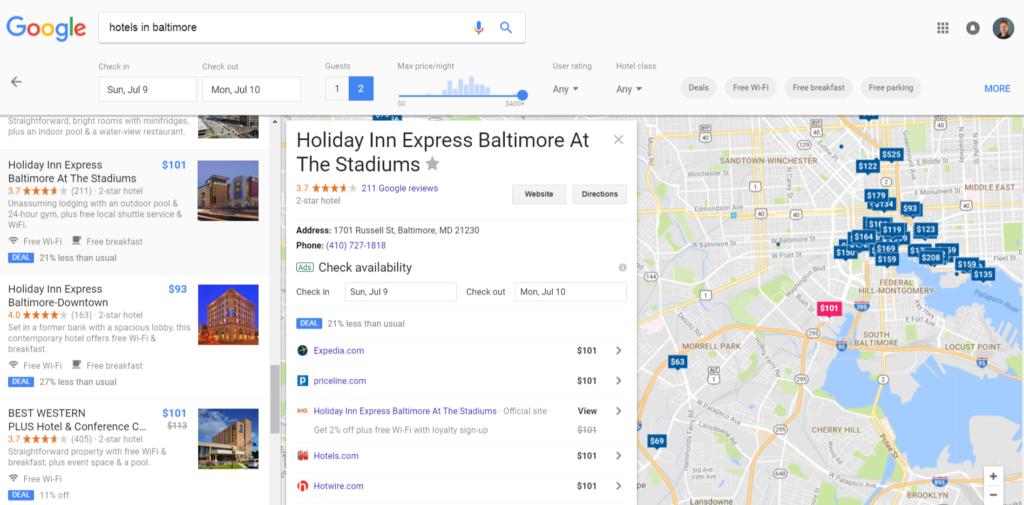Close the Holiday Inn Express detail panel
Image resolution: width=1024 pixels, height=505 pixels.
click(x=618, y=139)
